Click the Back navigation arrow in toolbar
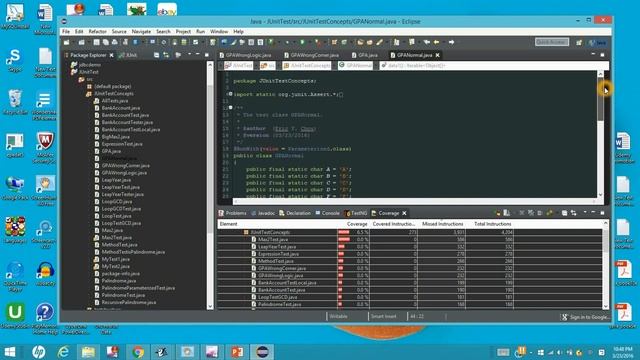Image resolution: width=640 pixels, height=360 pixels. point(436,42)
